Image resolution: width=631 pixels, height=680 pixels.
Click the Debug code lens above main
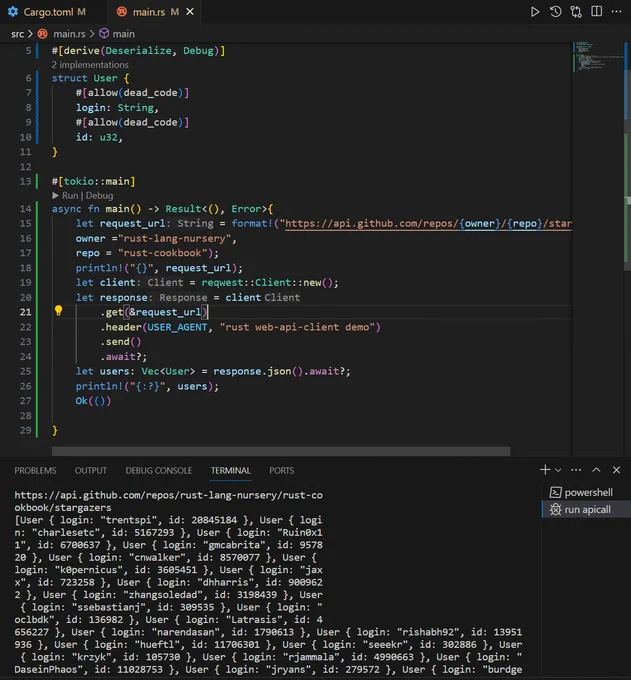coord(99,196)
